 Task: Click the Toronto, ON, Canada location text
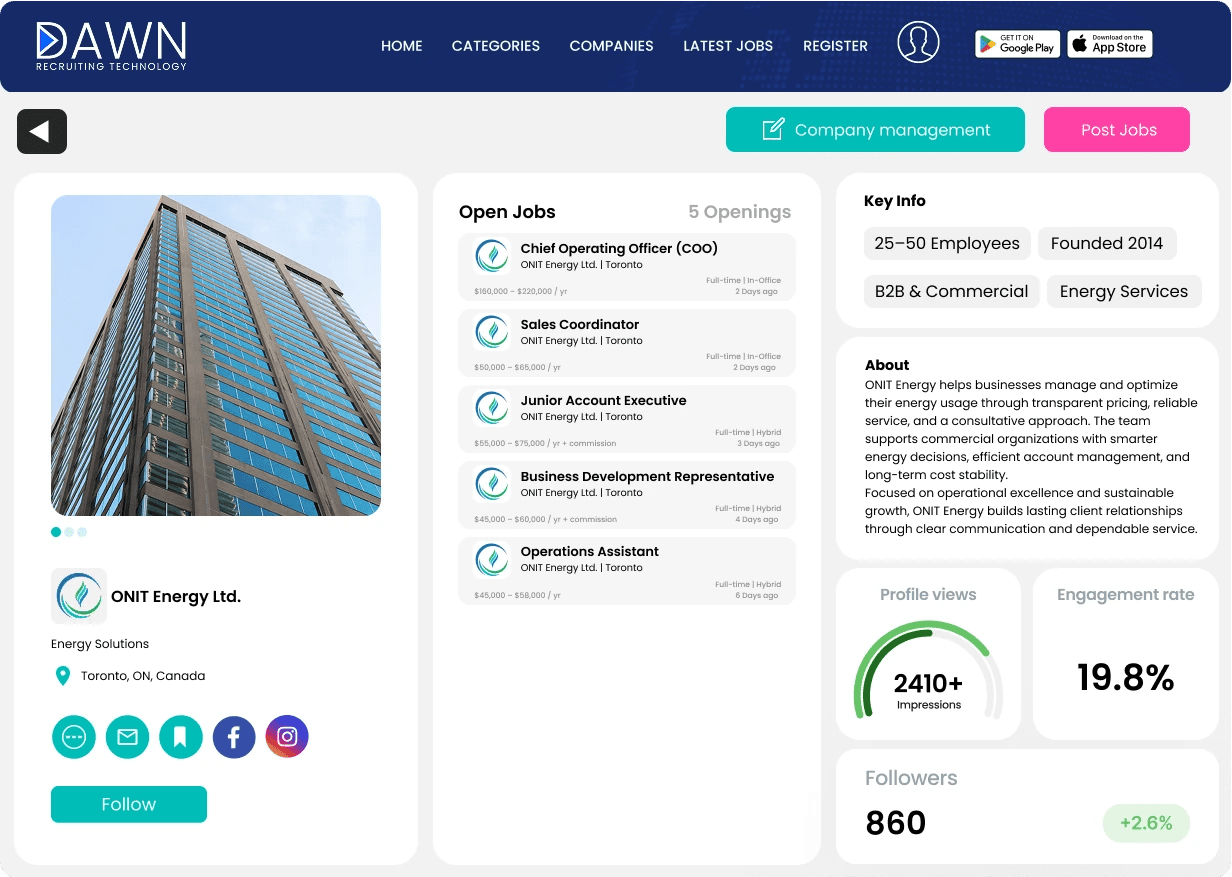coord(143,676)
